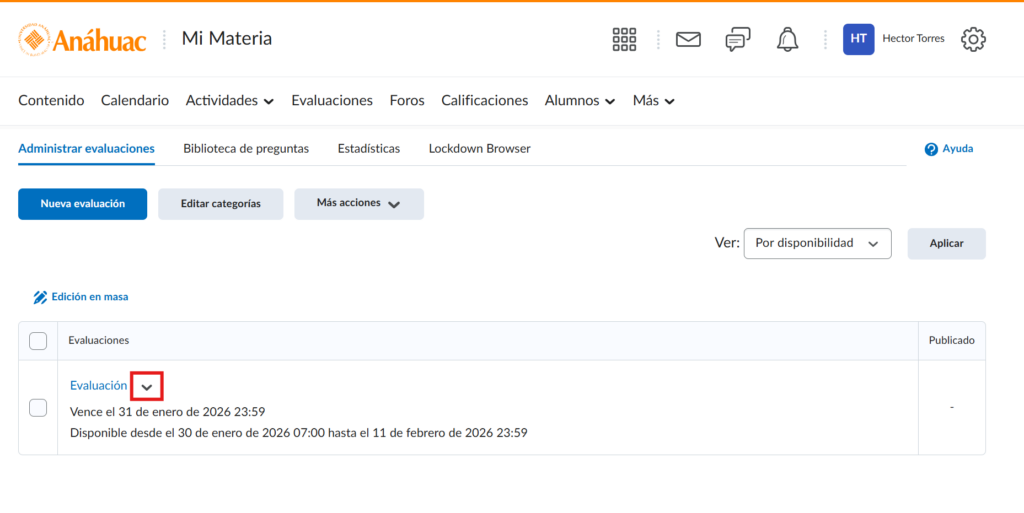Viewport: 1024px width, 513px height.
Task: Open the Por disponibilidad view dropdown
Action: 817,243
